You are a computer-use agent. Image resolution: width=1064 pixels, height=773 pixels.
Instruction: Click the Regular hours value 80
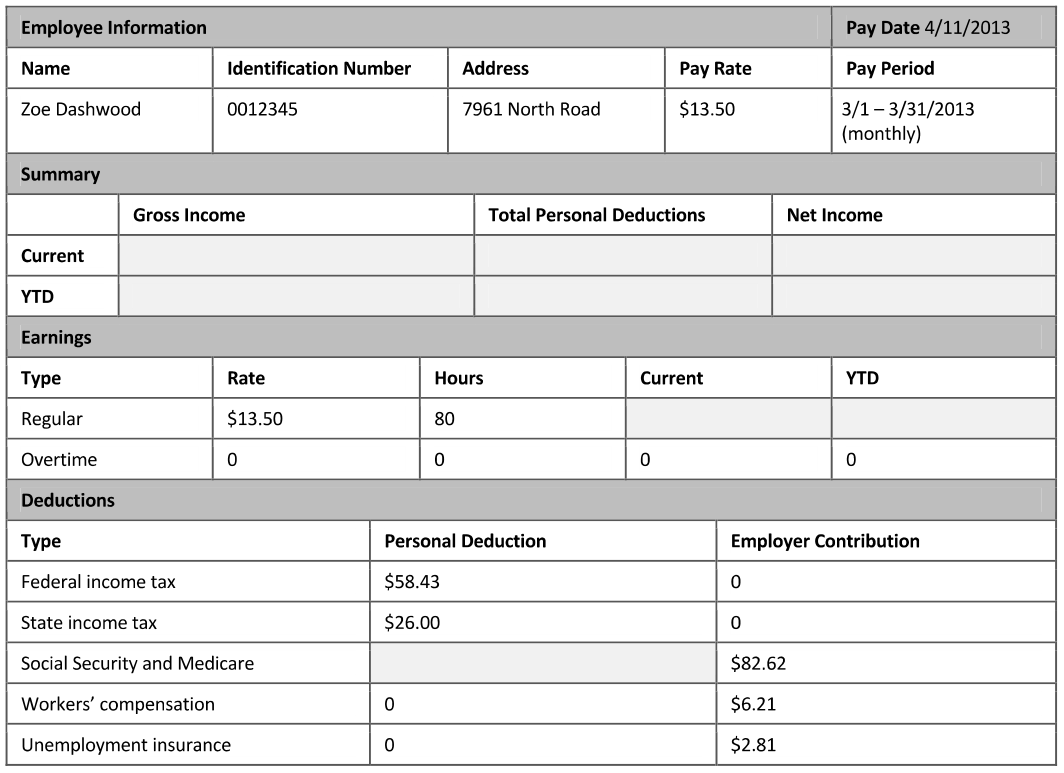445,419
